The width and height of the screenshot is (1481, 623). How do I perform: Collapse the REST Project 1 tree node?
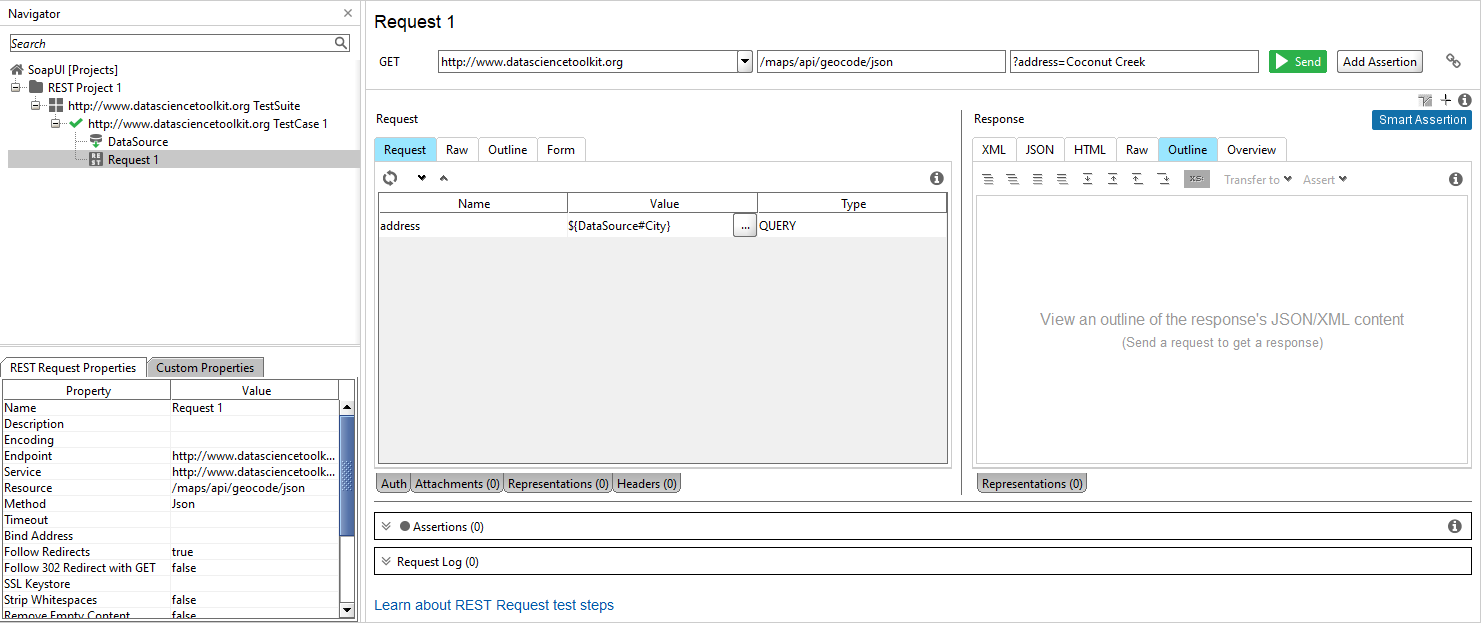click(x=16, y=88)
